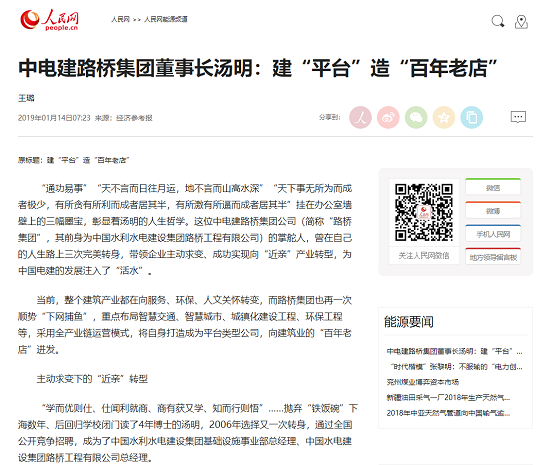Image resolution: width=550 pixels, height=465 pixels.
Task: Open news link “时代楷模”张黎明
Action: 456,367
